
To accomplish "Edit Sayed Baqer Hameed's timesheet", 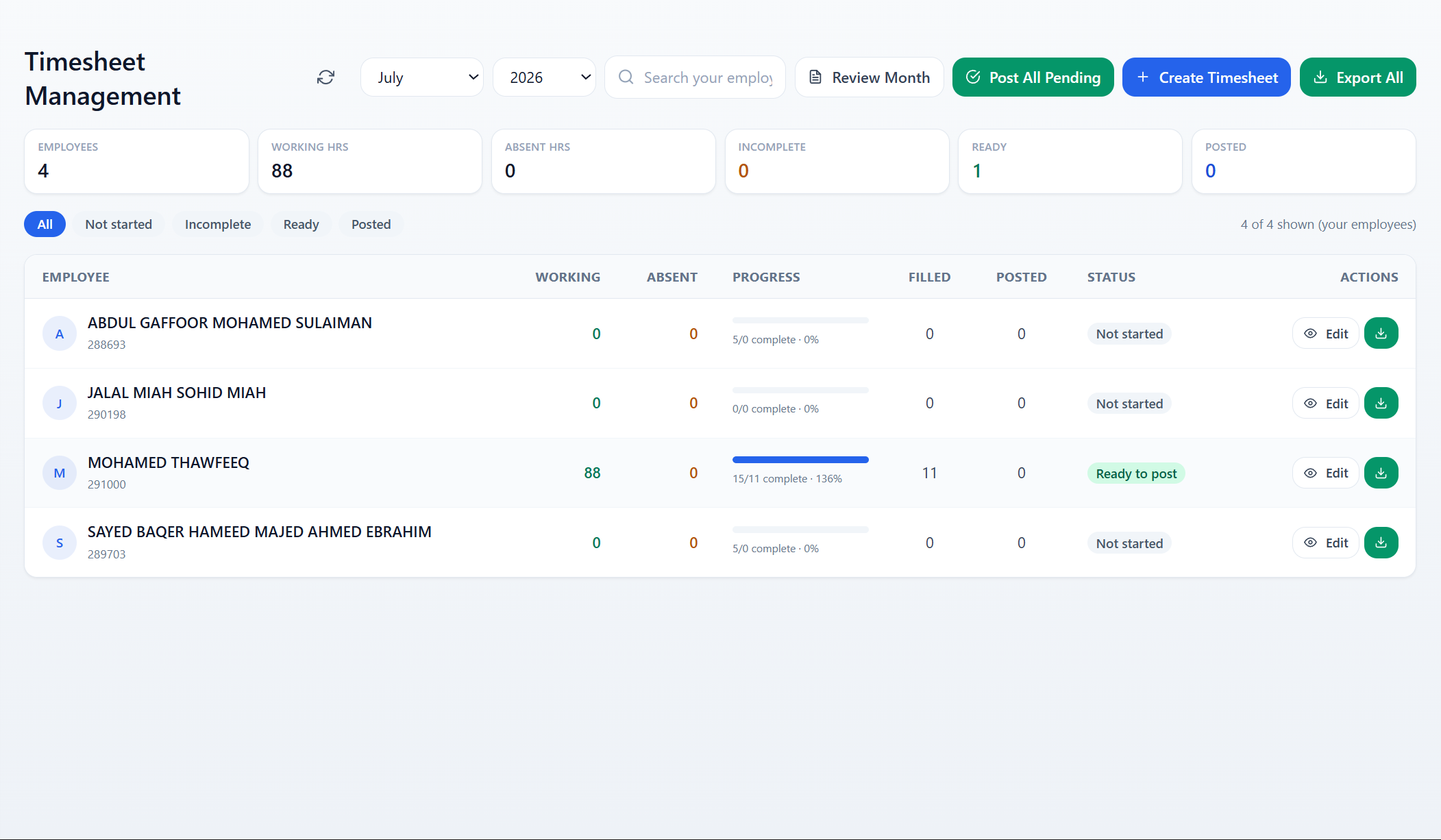I will 1326,543.
